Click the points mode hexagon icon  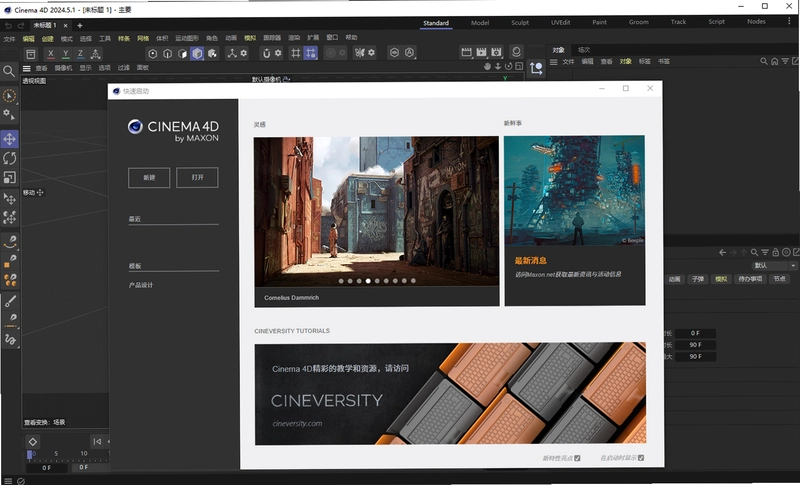click(x=153, y=53)
